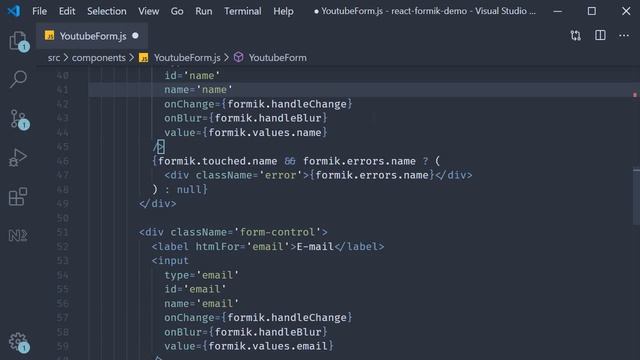Viewport: 640px width, 360px height.
Task: Close the unsaved YoutubeForm.js tab dot
Action: click(x=135, y=36)
